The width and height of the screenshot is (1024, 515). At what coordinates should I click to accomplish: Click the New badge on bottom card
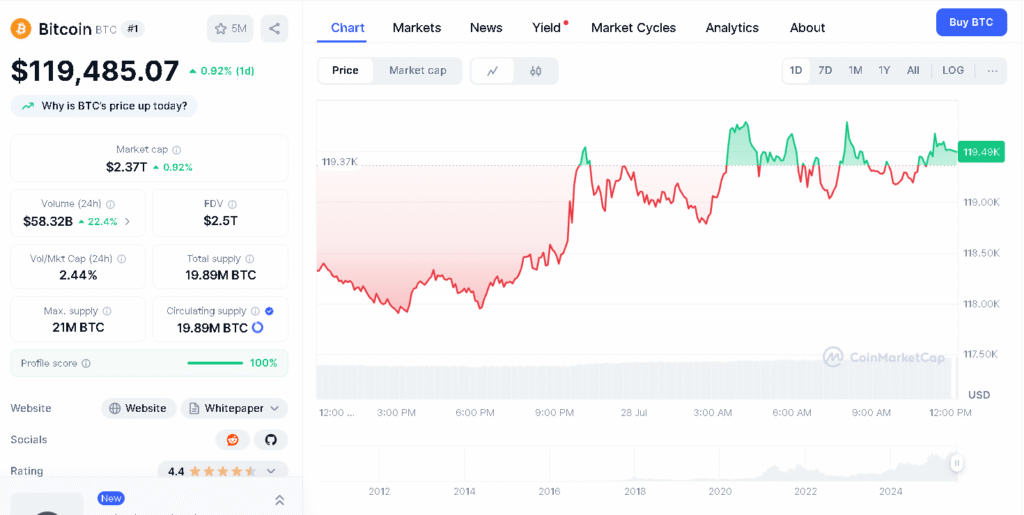tap(111, 499)
